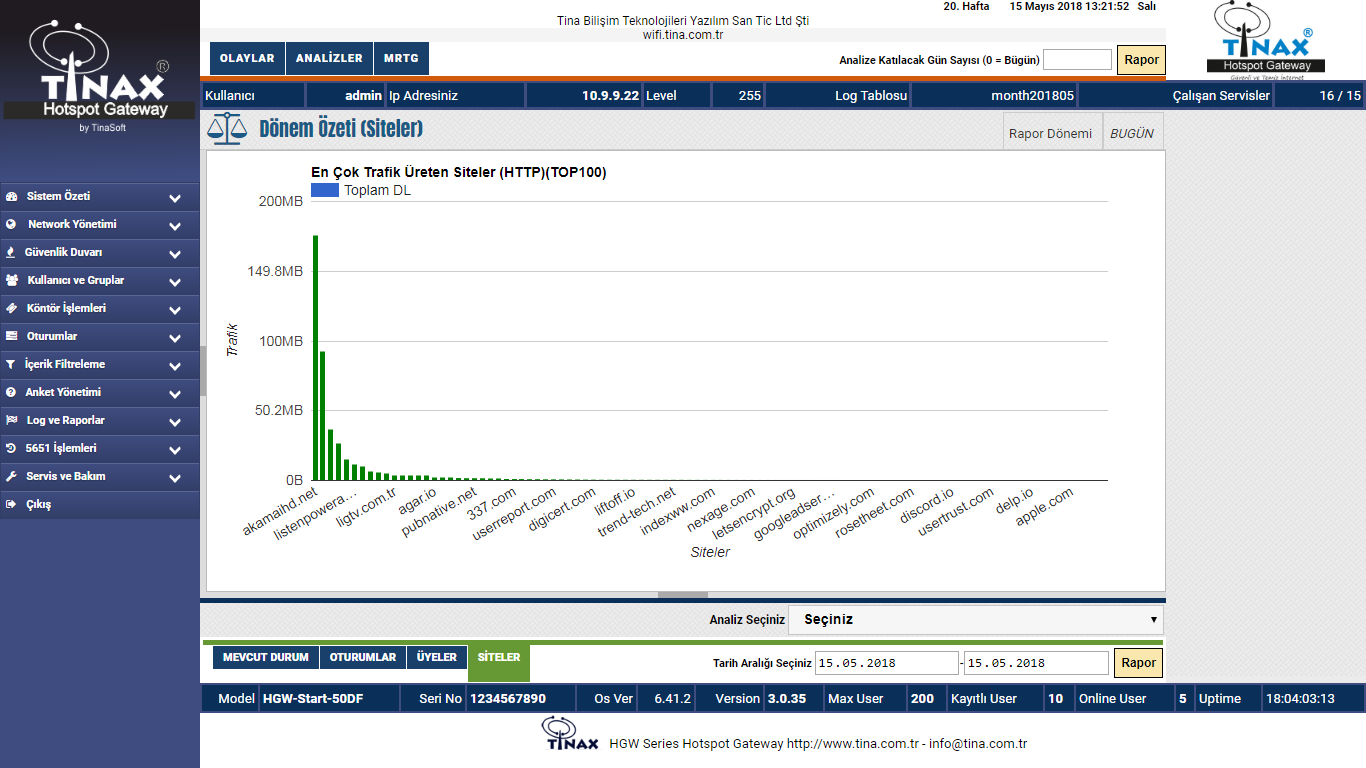Image resolution: width=1366 pixels, height=768 pixels.
Task: Click the blue Toplam DL legend swatch
Action: pyautogui.click(x=325, y=190)
